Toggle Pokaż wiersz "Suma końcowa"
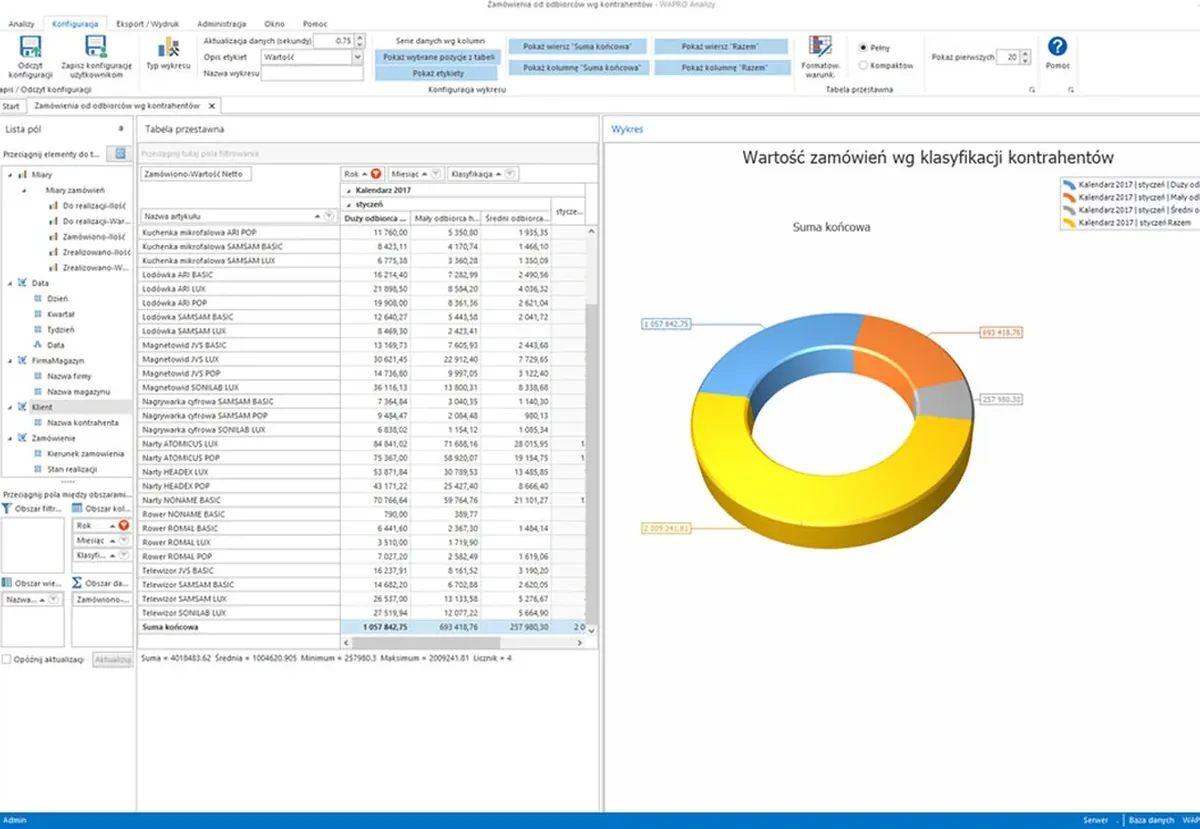 click(578, 46)
